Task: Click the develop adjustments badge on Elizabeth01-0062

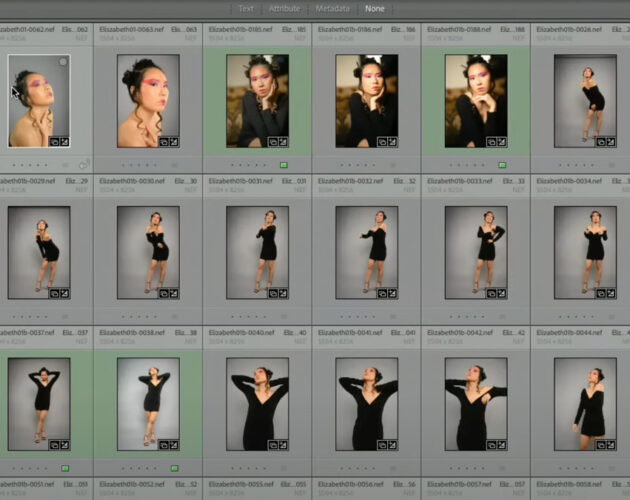Action: tap(64, 142)
